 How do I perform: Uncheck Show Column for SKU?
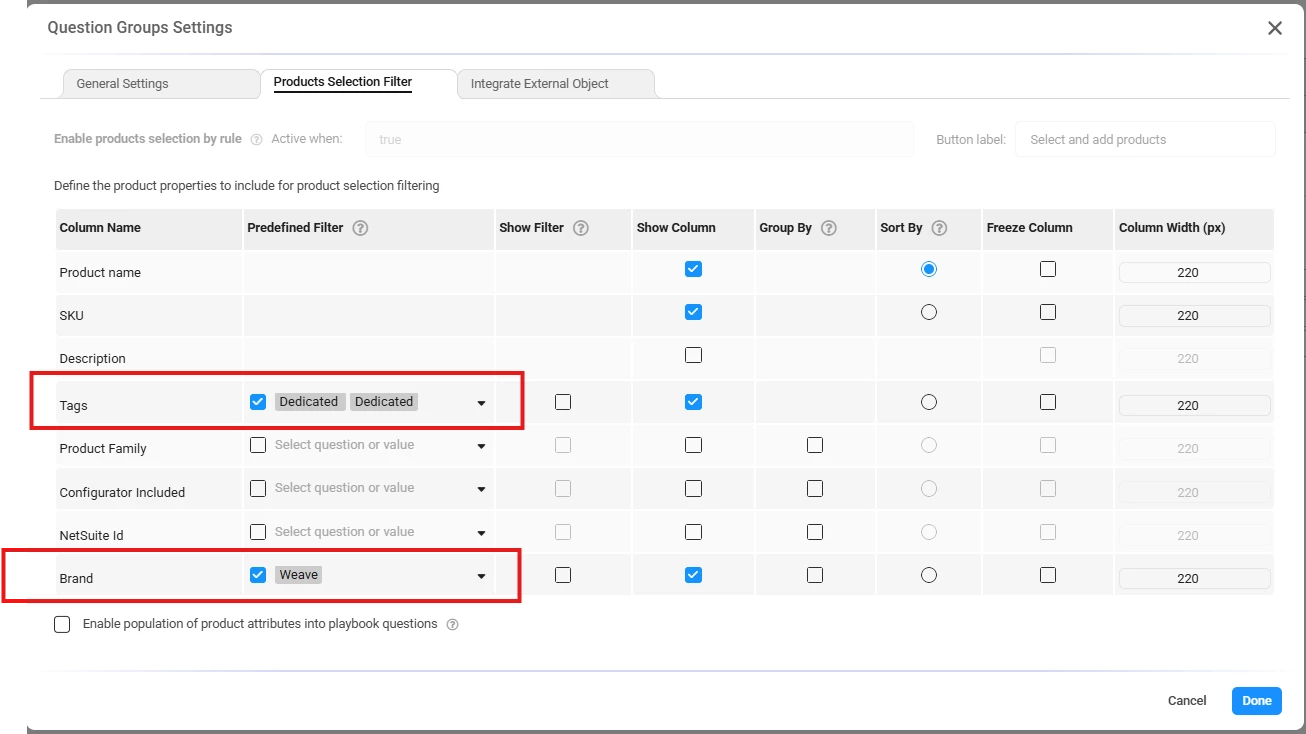(x=693, y=312)
